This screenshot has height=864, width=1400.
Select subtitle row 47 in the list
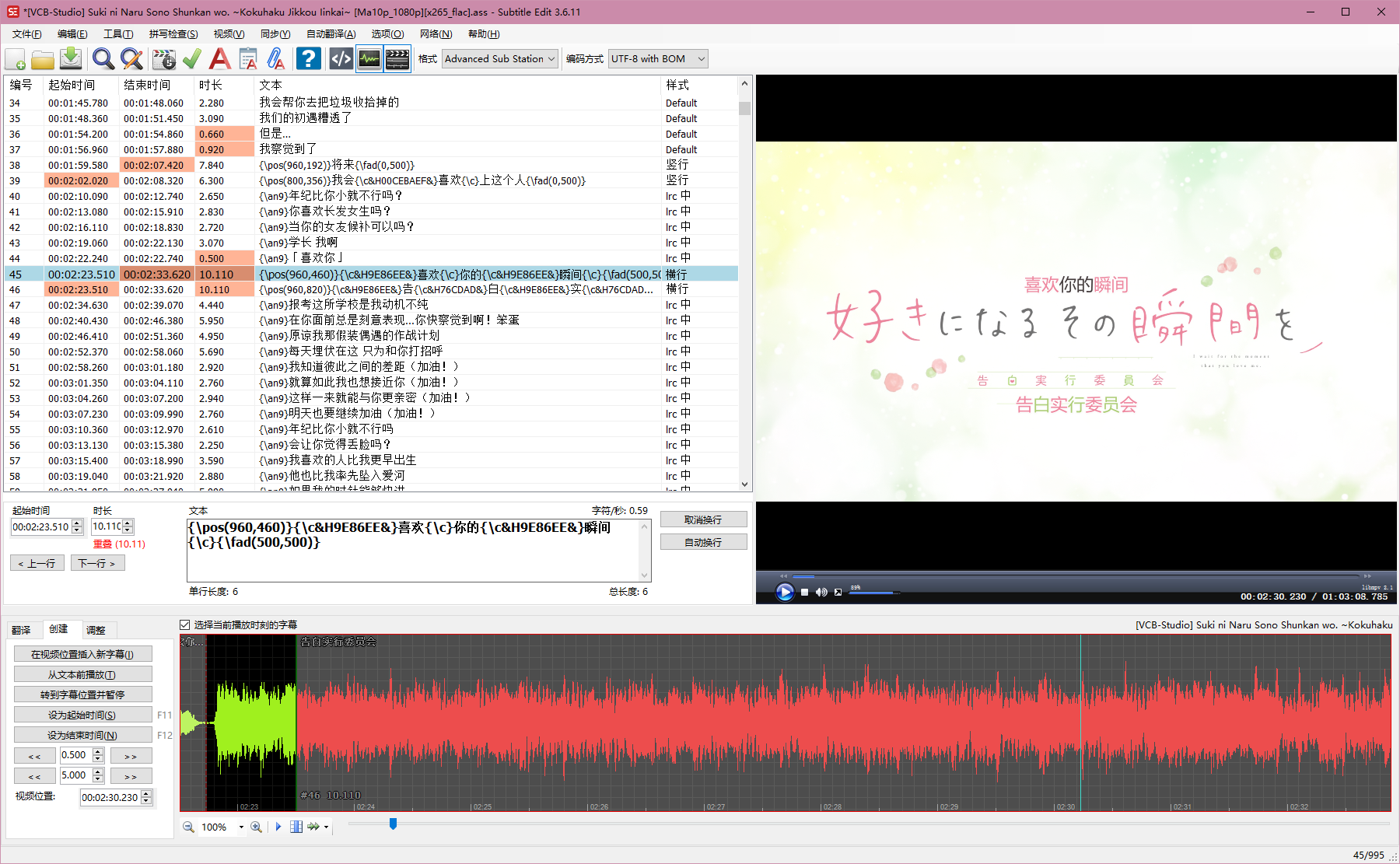point(371,305)
